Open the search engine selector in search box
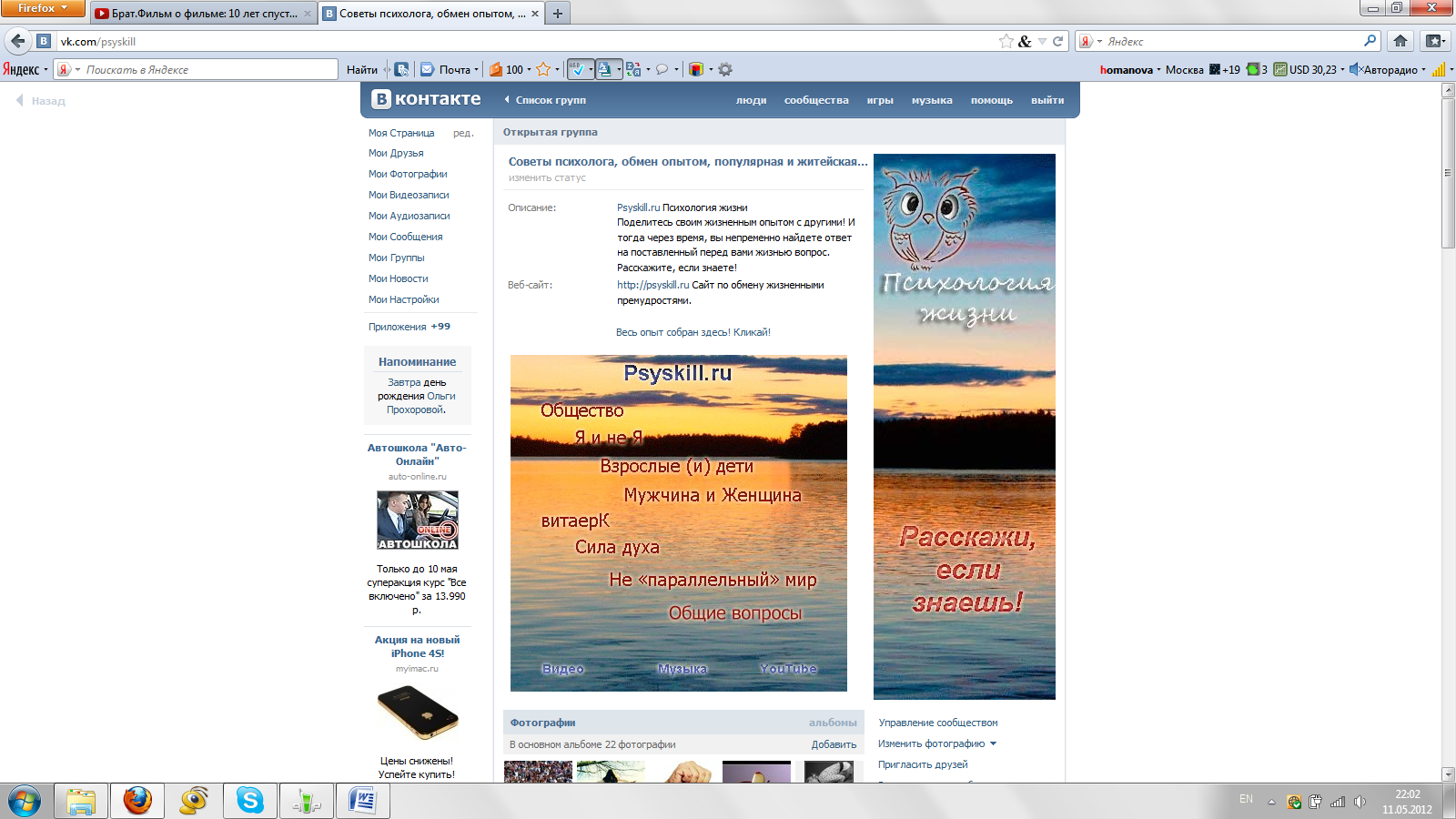This screenshot has width=1456, height=819. click(1090, 41)
